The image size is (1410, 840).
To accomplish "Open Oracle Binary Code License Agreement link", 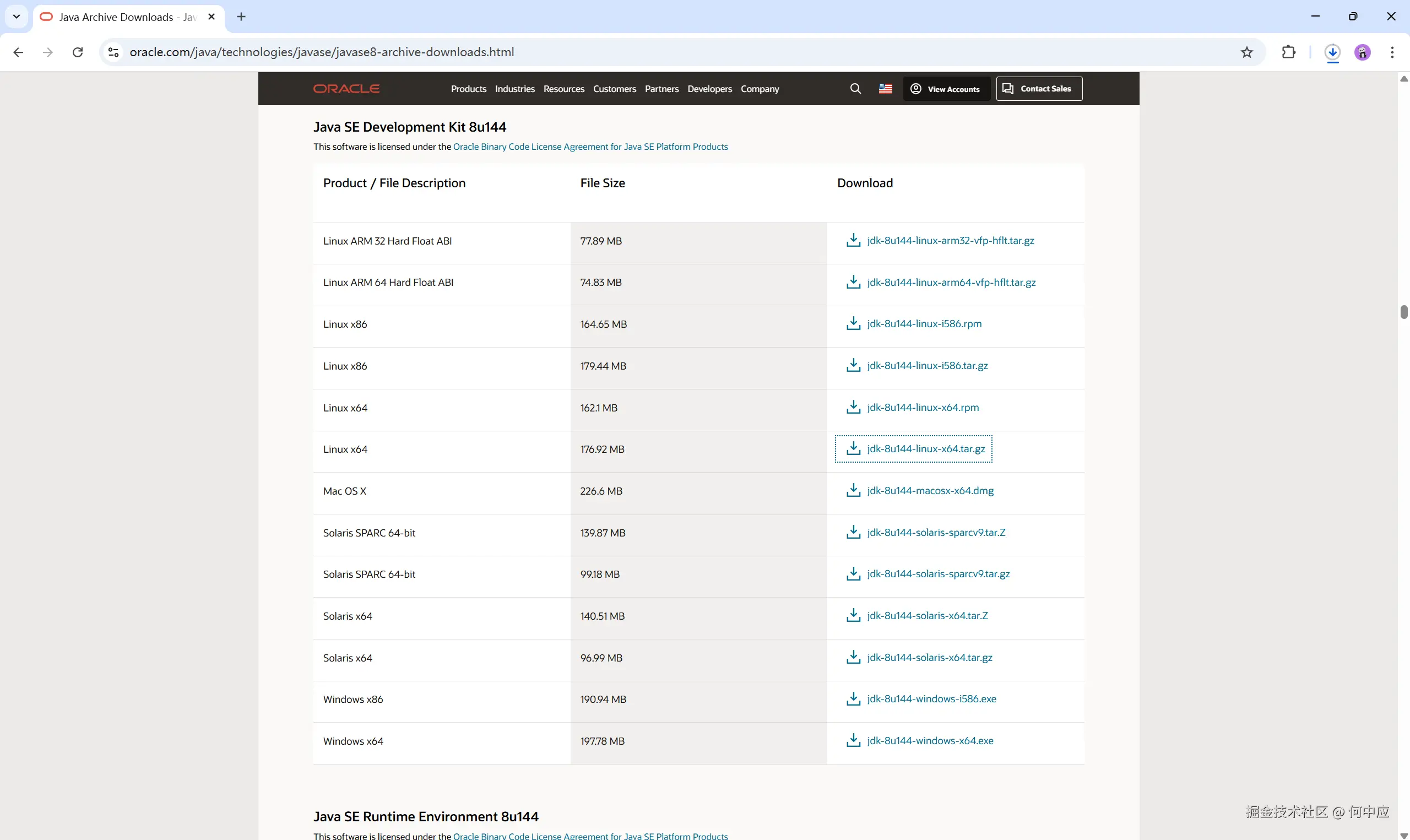I will pos(590,147).
